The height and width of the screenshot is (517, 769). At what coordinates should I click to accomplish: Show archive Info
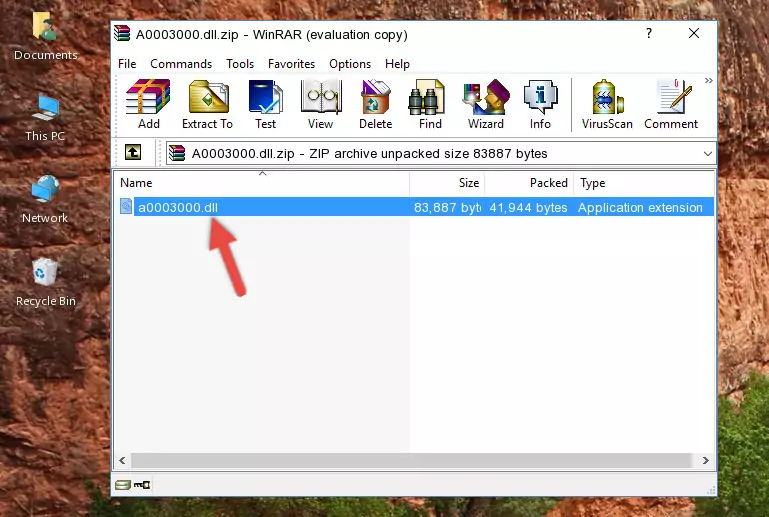click(540, 104)
